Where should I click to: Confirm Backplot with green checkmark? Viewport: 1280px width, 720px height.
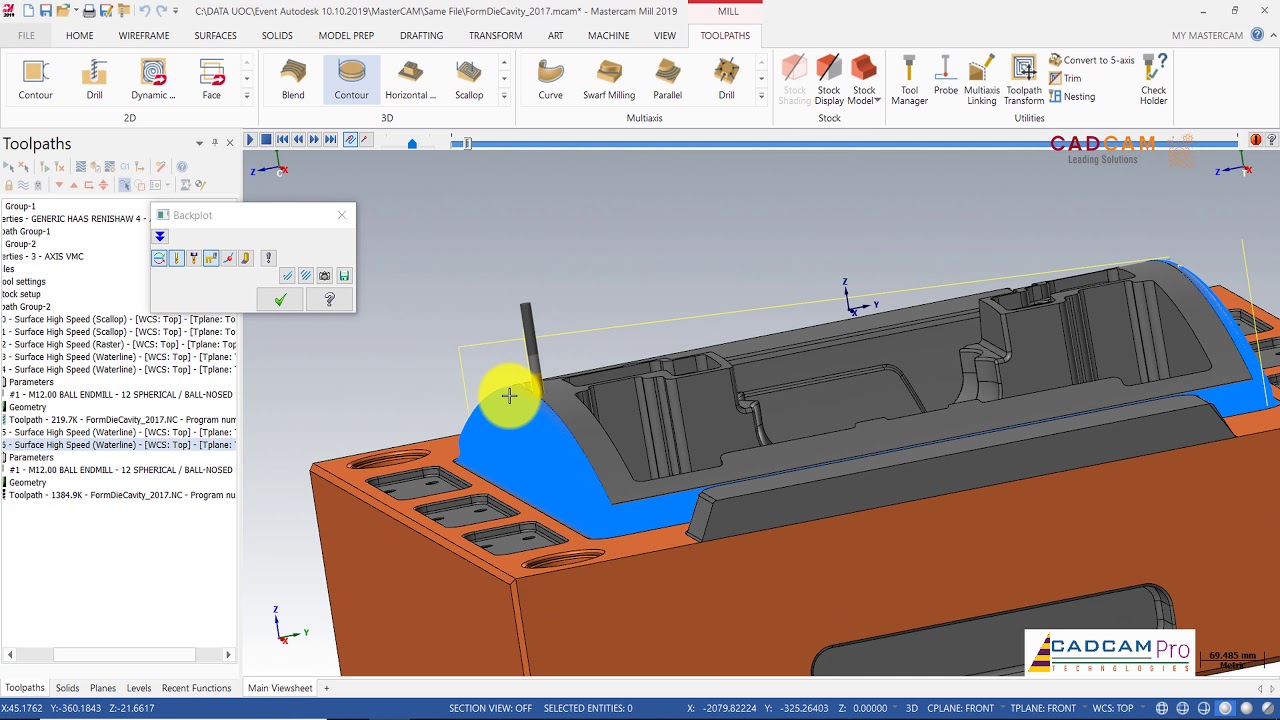(280, 299)
